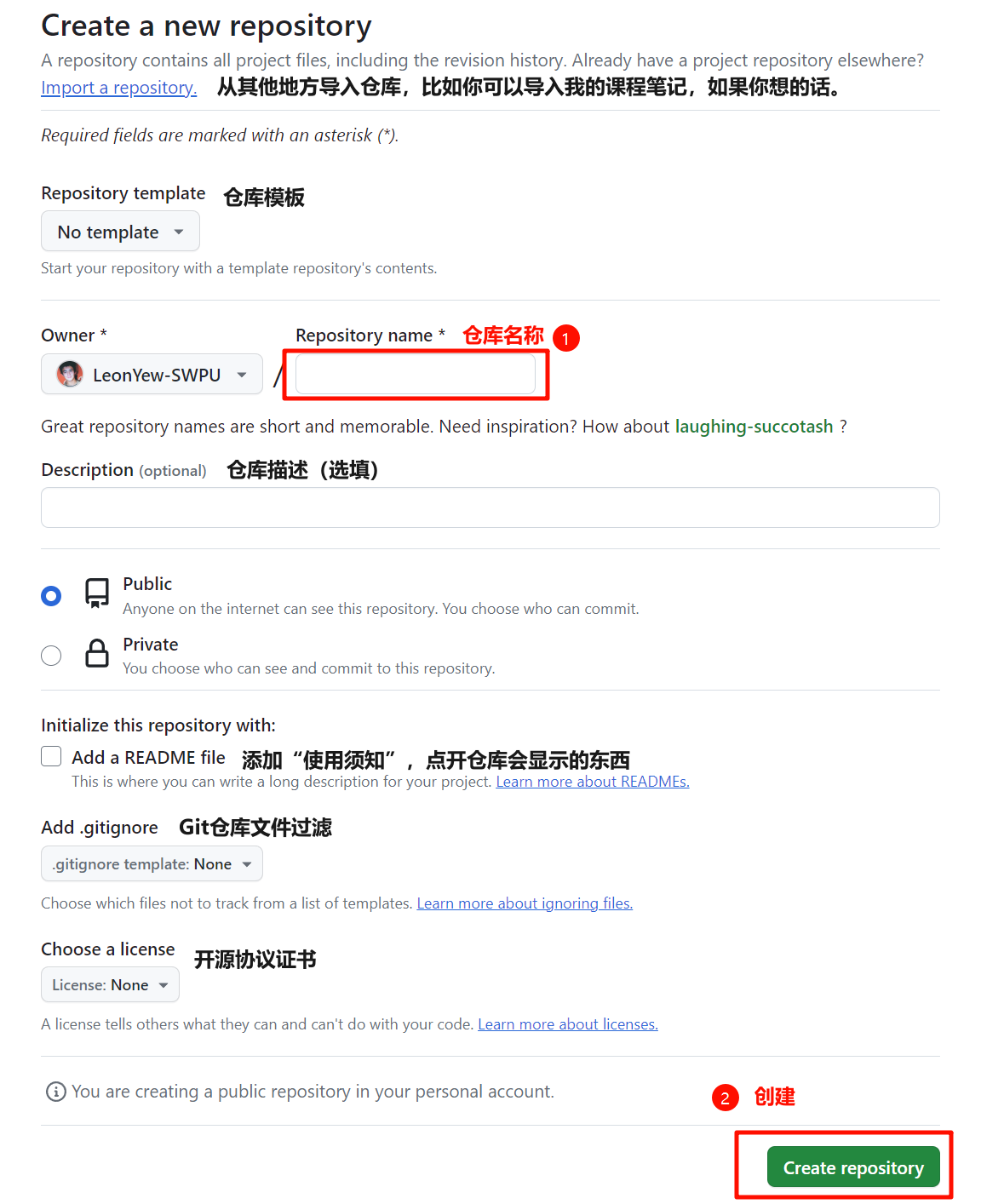
Task: Click the public repository book icon
Action: (x=97, y=593)
